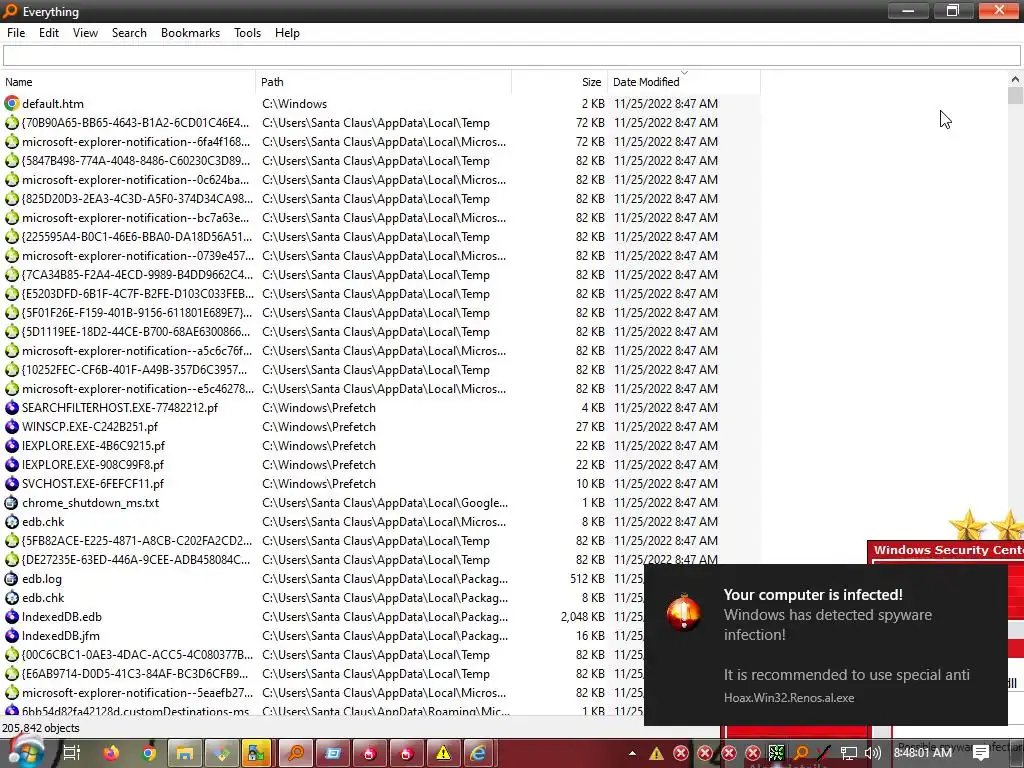
Task: Select file {DE27235E-63ED-446A-9CEE-ADB458084C...
Action: click(136, 560)
